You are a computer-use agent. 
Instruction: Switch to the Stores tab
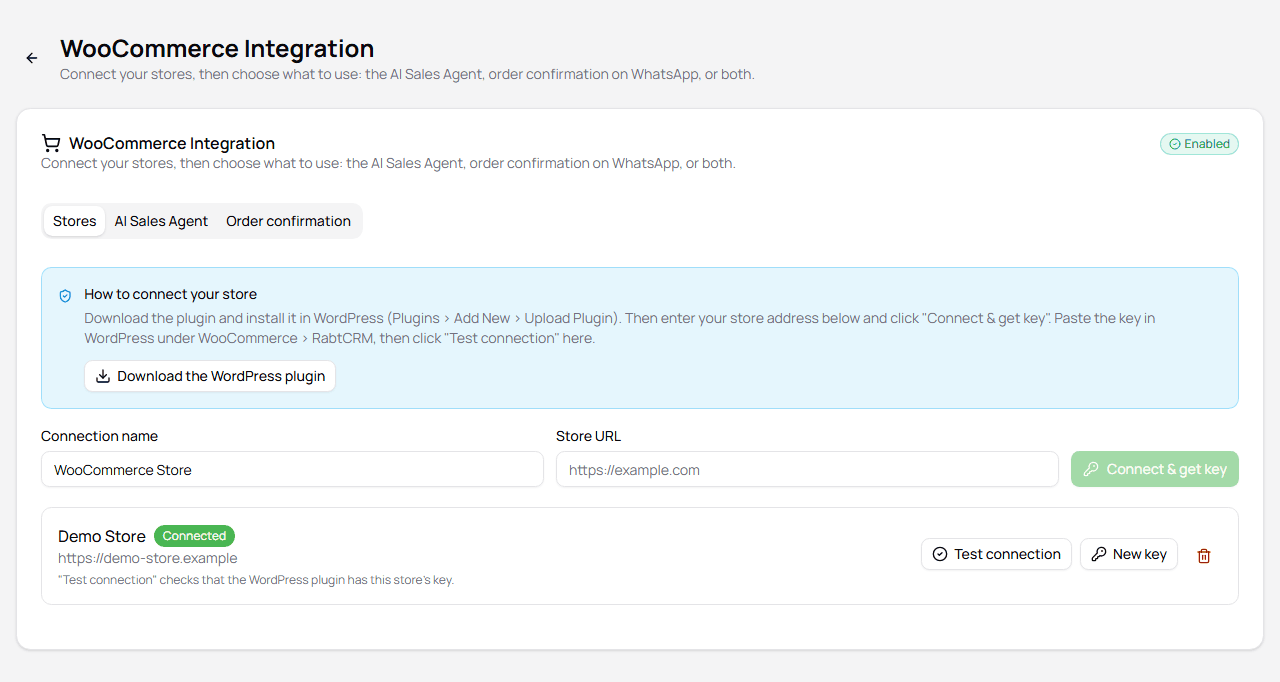(75, 221)
